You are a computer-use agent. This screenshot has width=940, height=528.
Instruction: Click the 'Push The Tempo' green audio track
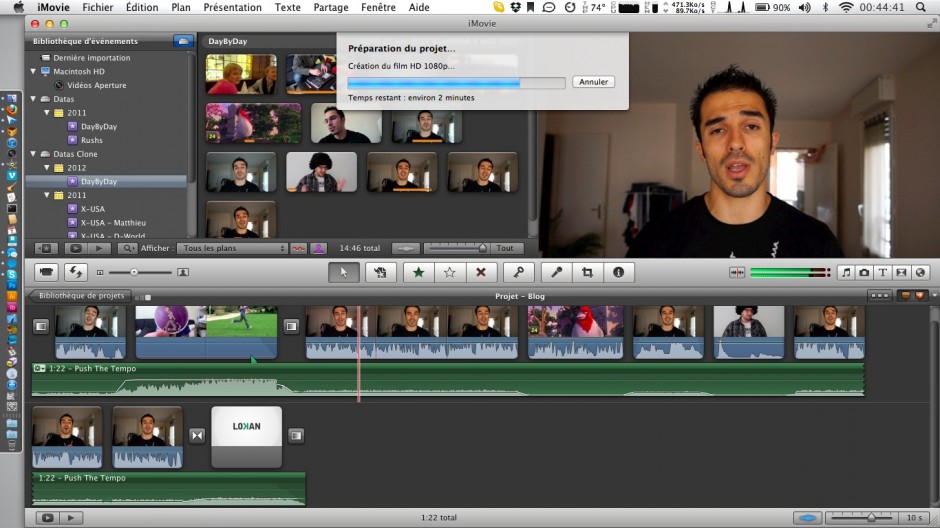(448, 379)
